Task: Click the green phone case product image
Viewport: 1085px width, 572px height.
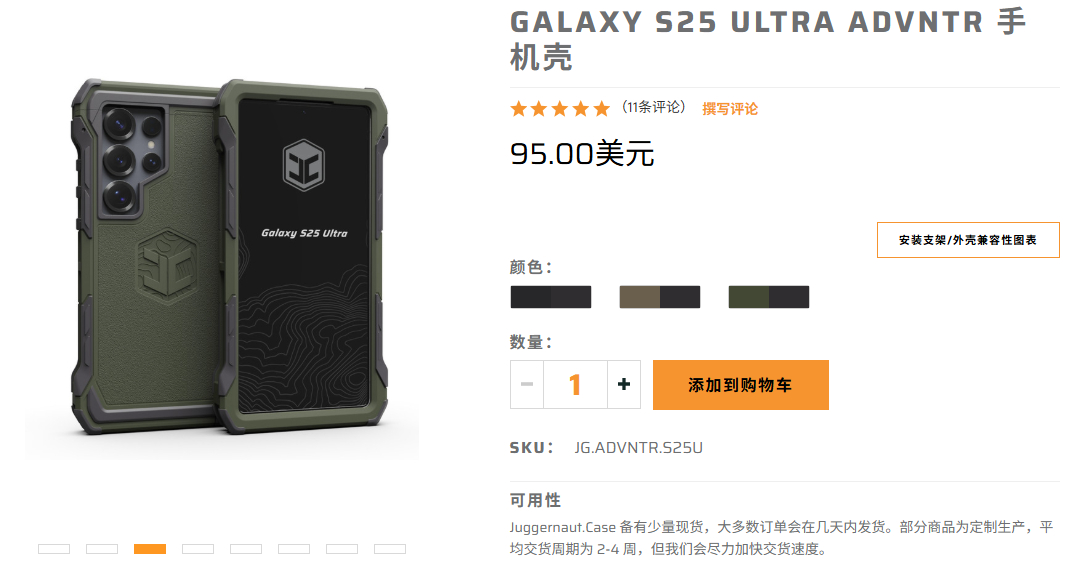Action: [x=228, y=257]
